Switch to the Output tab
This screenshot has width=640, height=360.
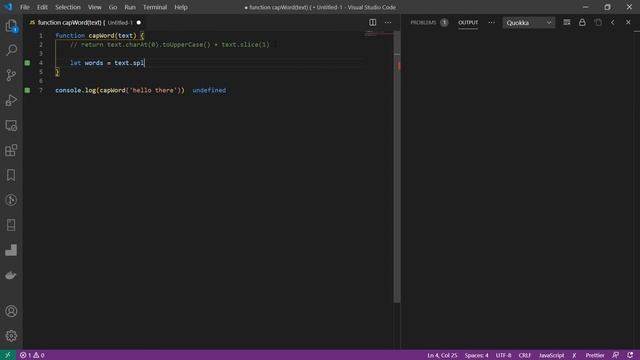tap(468, 22)
